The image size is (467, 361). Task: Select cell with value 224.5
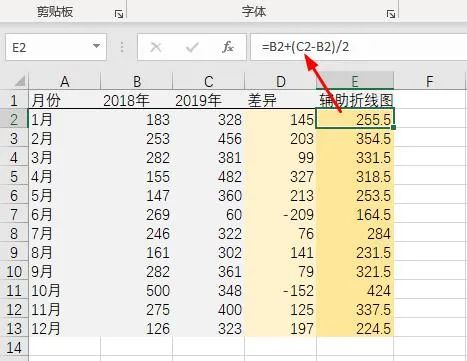(x=355, y=329)
